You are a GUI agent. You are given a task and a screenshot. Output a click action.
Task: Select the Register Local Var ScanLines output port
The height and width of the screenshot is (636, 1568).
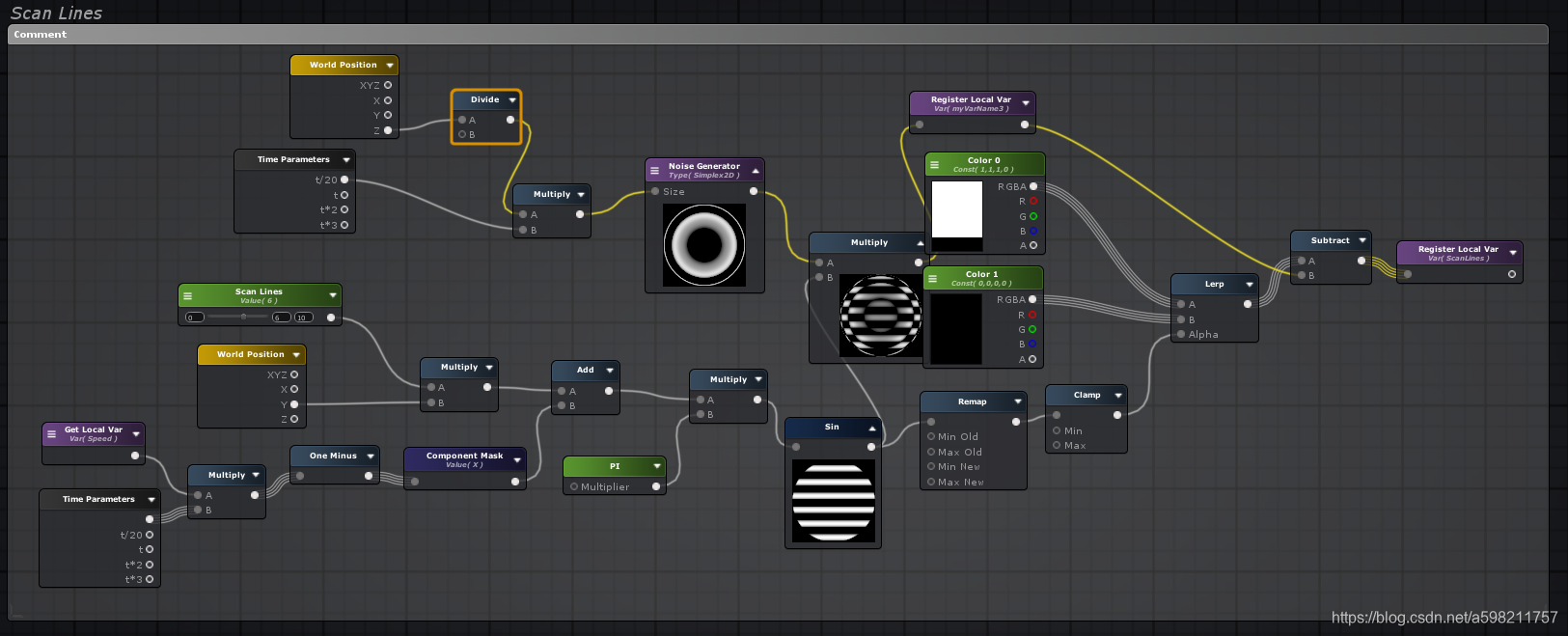click(1512, 274)
